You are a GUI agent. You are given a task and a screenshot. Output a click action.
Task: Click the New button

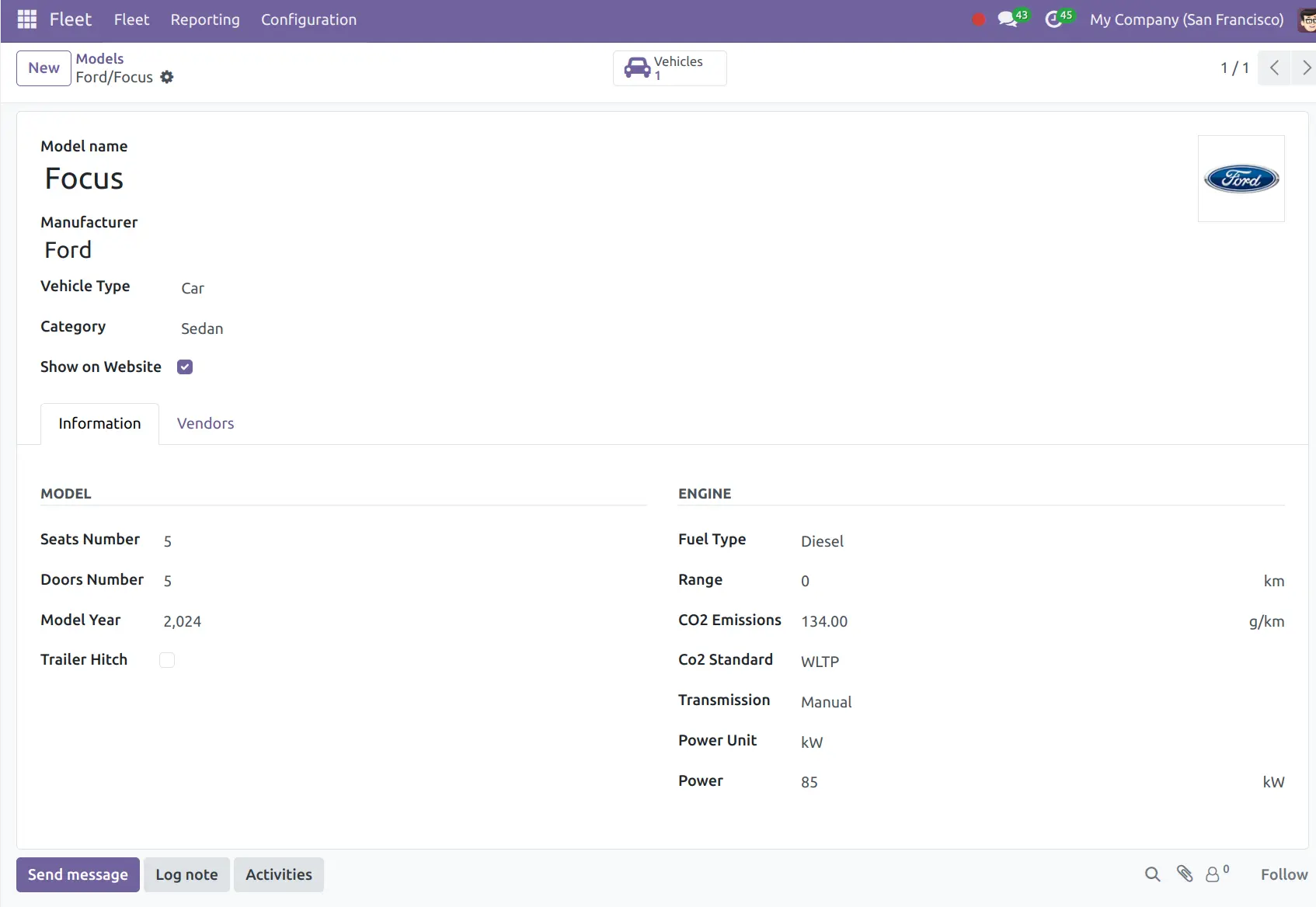pyautogui.click(x=44, y=68)
